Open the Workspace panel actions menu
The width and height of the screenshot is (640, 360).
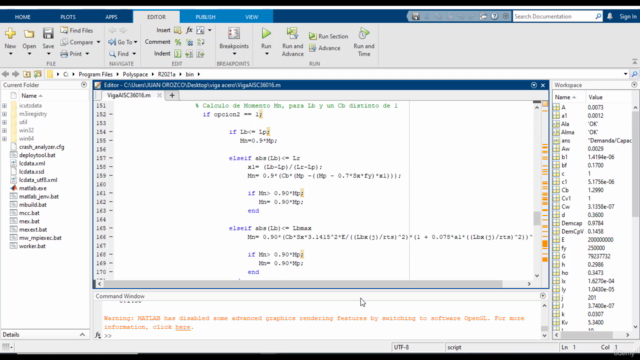(634, 85)
